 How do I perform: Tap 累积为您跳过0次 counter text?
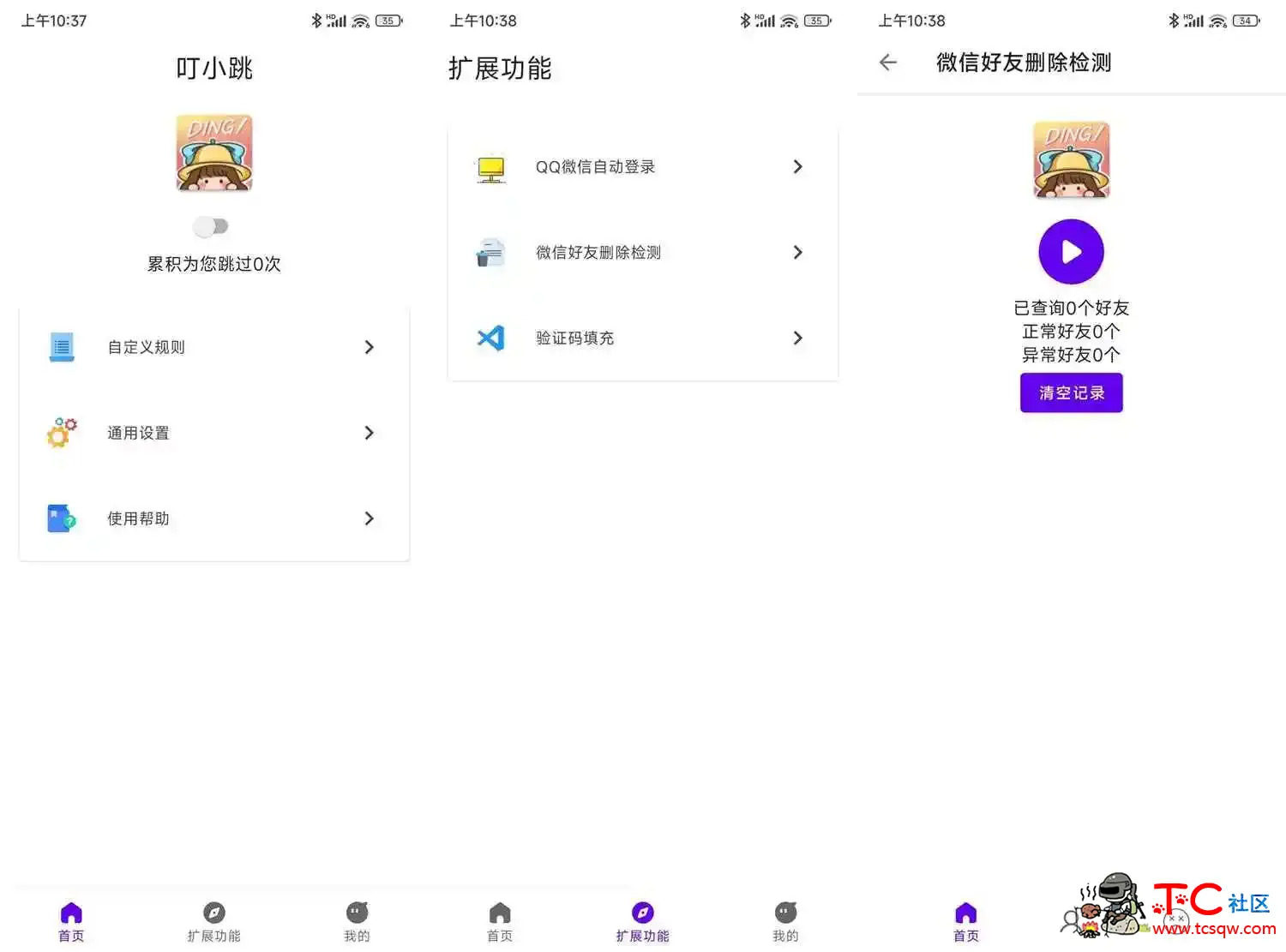(214, 264)
